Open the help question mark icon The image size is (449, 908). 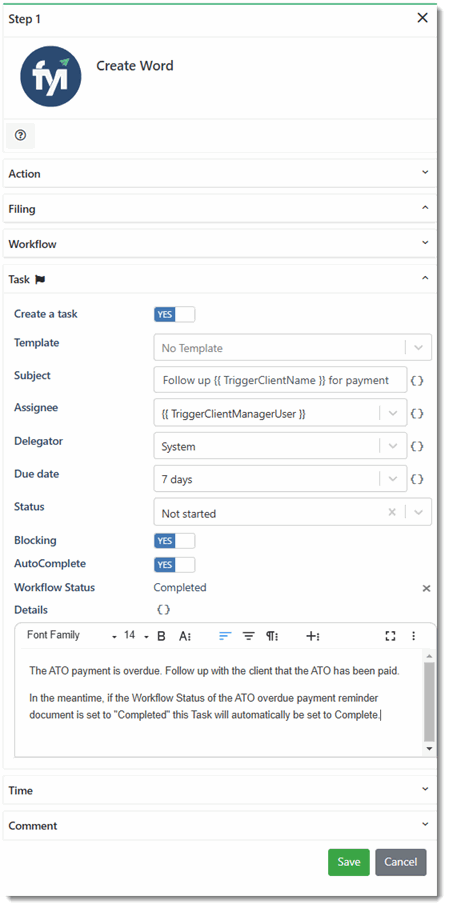click(20, 136)
